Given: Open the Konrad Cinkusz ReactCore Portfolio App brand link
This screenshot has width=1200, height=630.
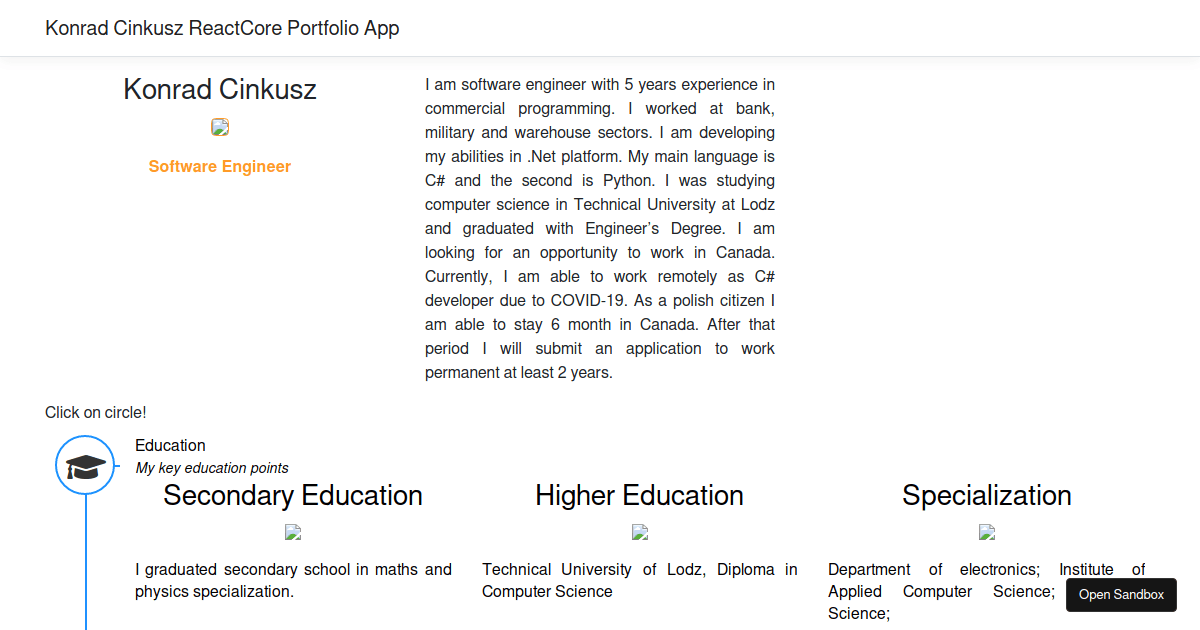Looking at the screenshot, I should tap(222, 28).
